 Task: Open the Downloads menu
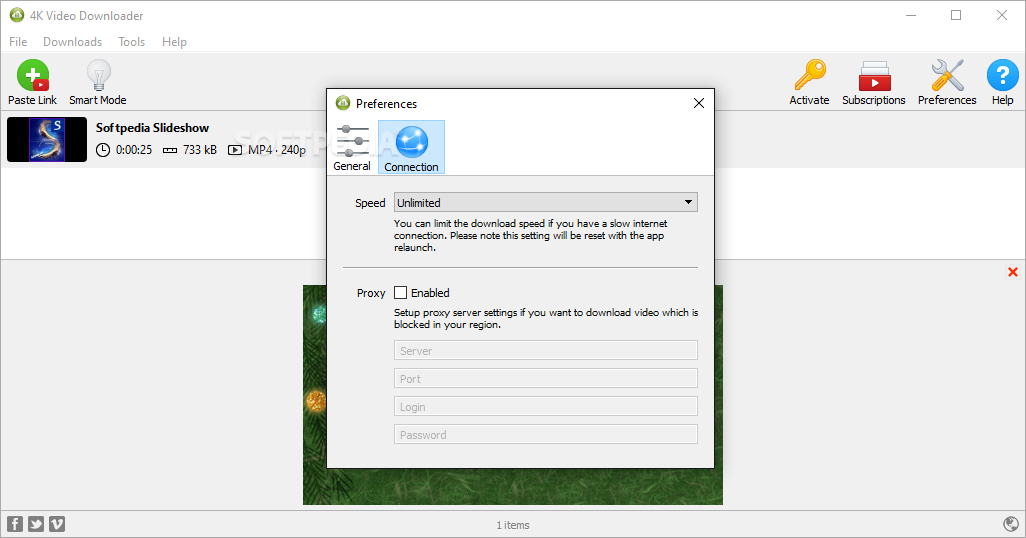click(x=73, y=42)
